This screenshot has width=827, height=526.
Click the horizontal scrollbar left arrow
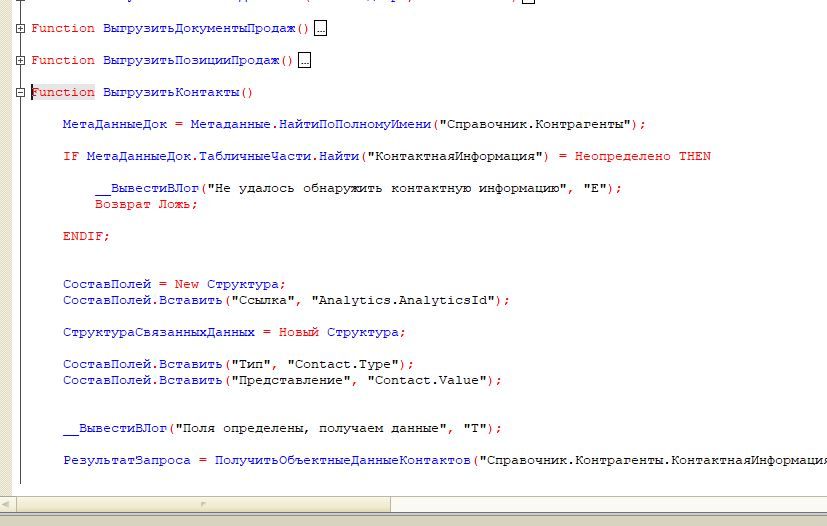[x=6, y=504]
